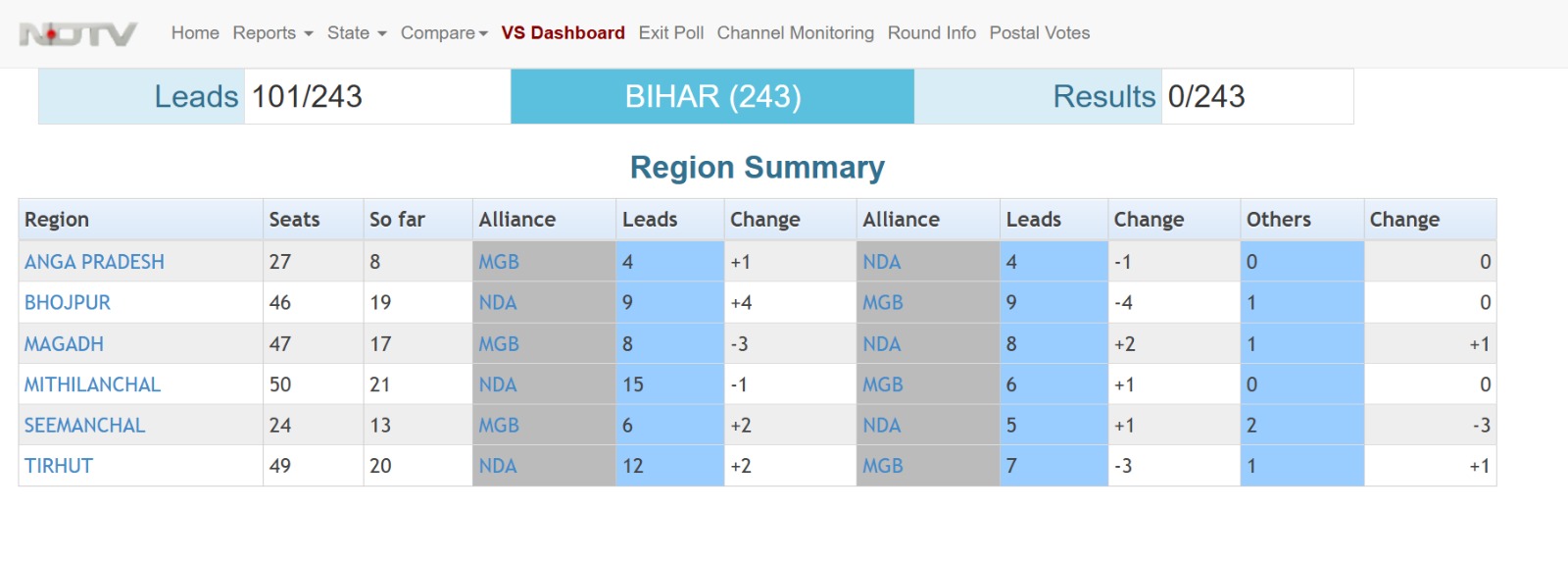1568x561 pixels.
Task: Click MGB alliance in Anga Pradesh row
Action: [x=499, y=262]
